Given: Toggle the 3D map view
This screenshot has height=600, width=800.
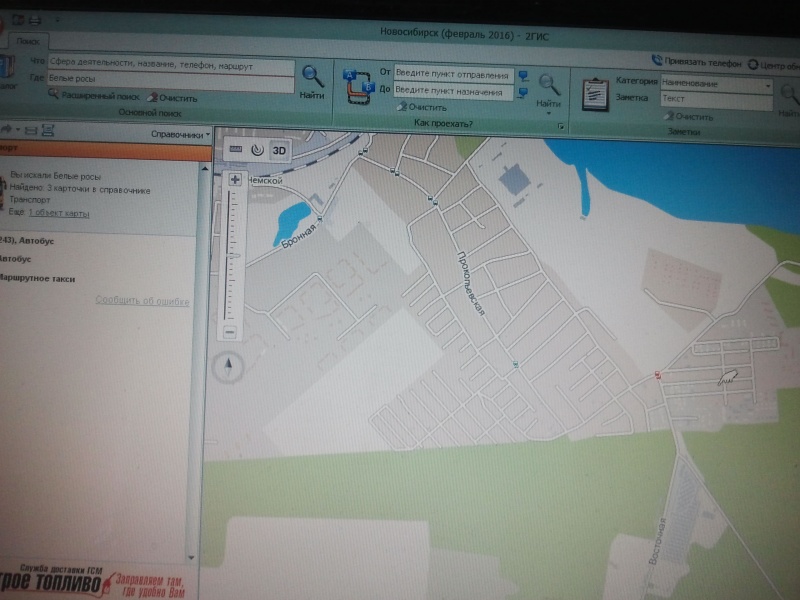Looking at the screenshot, I should [x=279, y=150].
